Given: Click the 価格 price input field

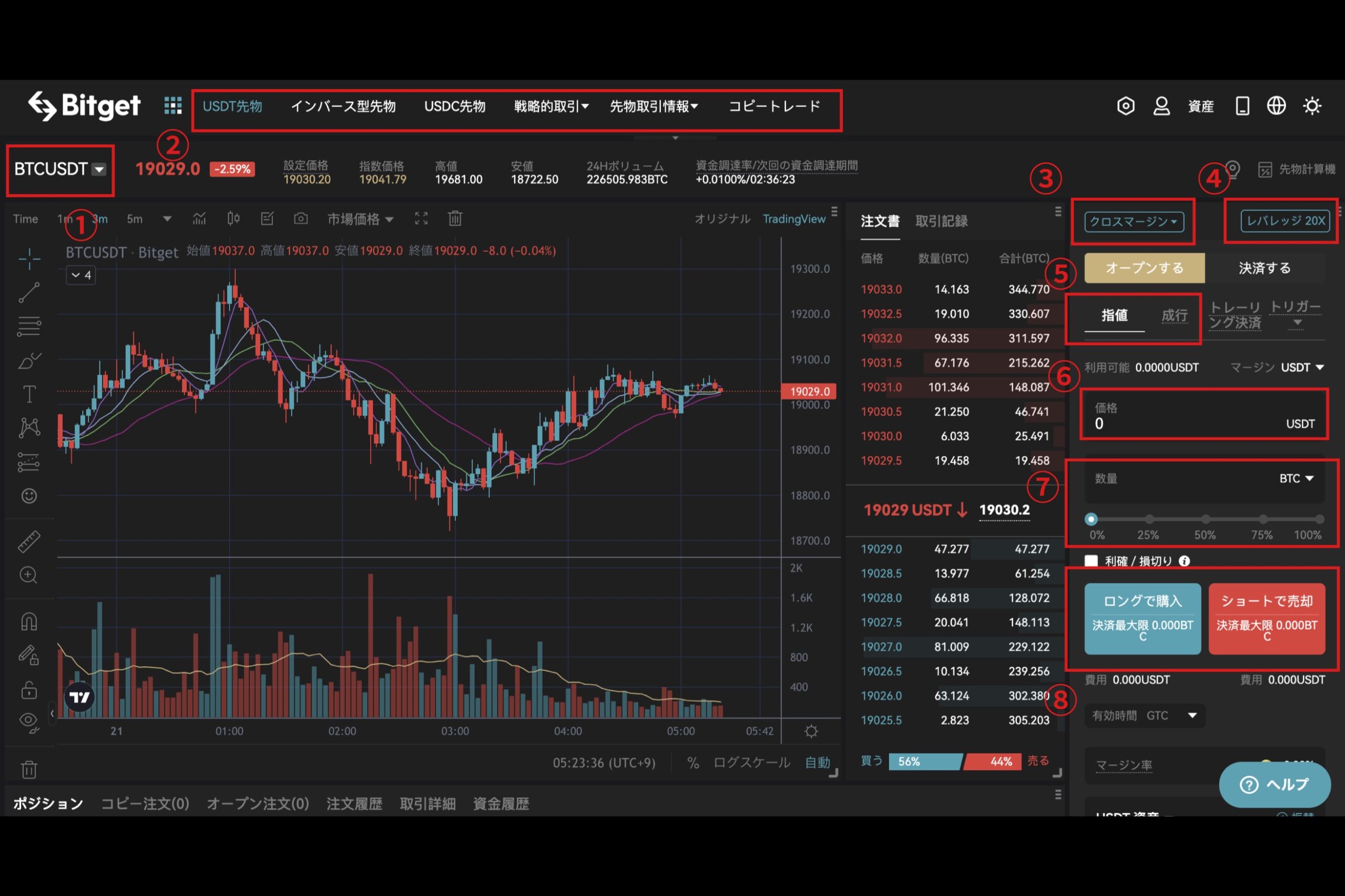Looking at the screenshot, I should pyautogui.click(x=1204, y=415).
